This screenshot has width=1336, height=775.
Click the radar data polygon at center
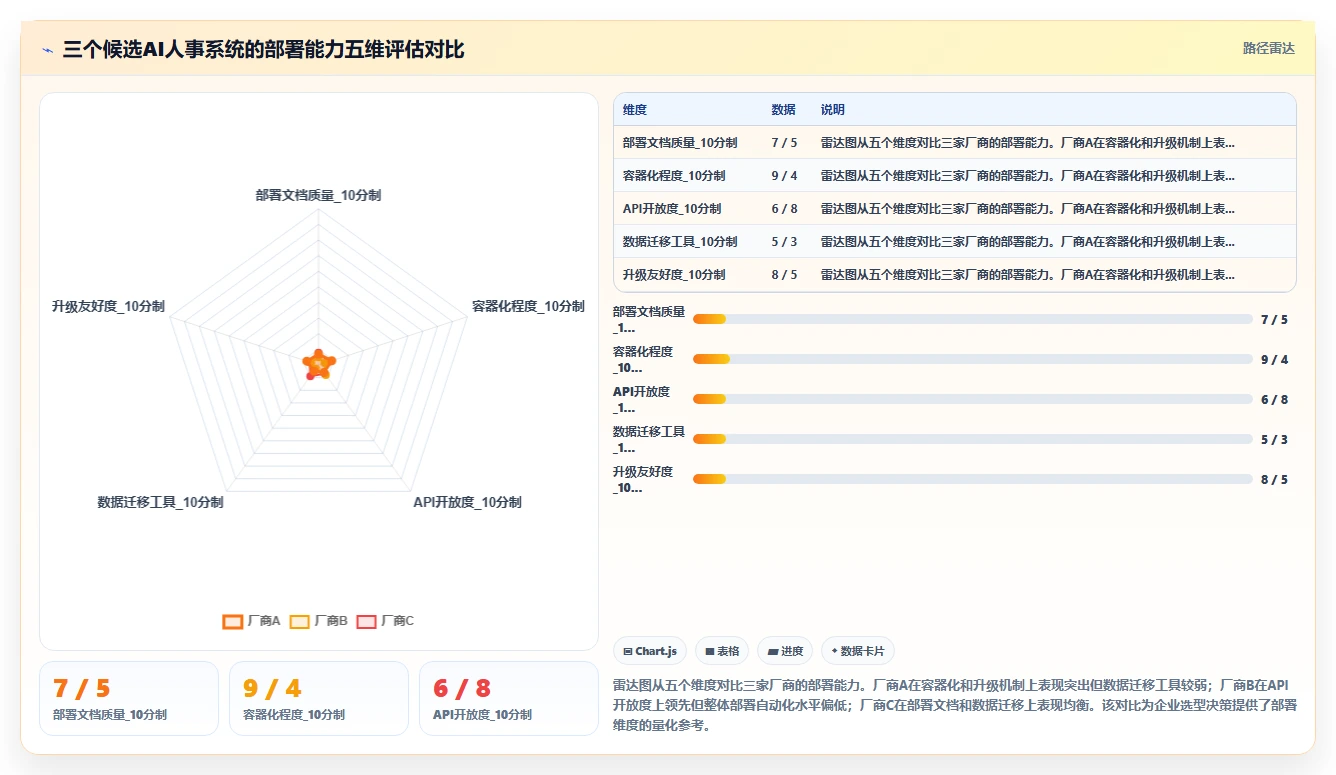[318, 365]
